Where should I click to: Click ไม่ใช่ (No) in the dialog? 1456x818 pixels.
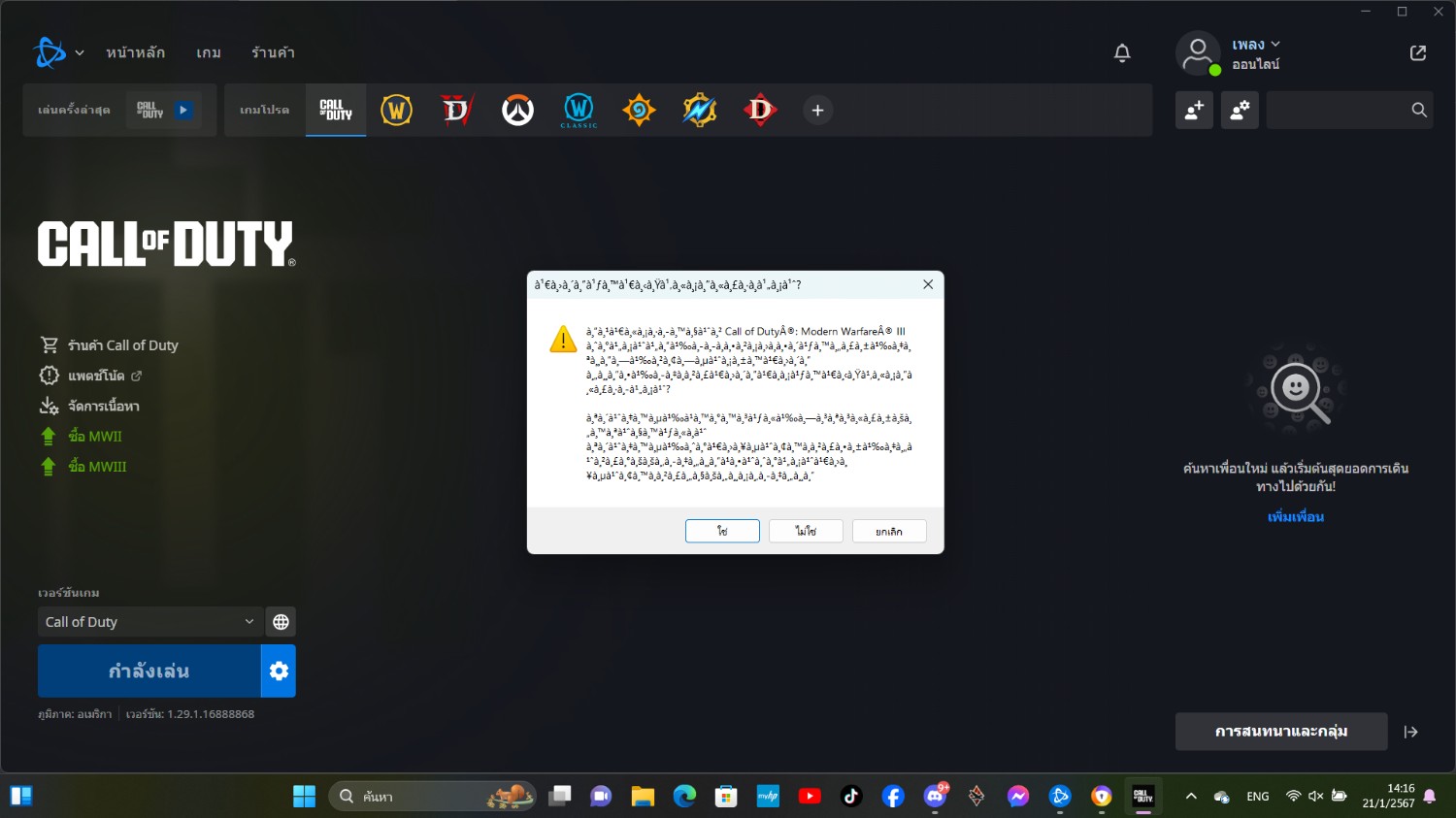(x=806, y=531)
